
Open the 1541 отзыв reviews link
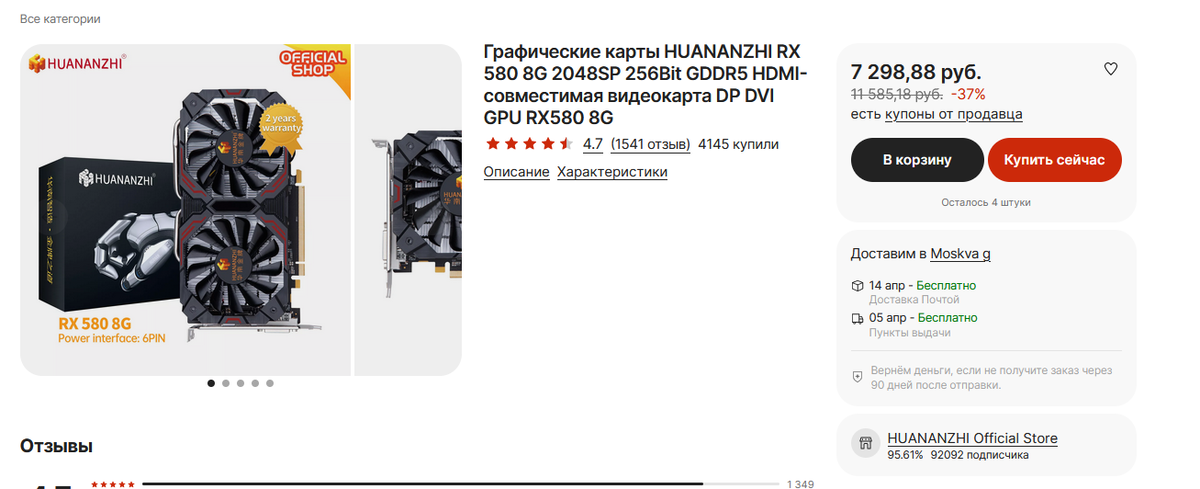click(650, 144)
